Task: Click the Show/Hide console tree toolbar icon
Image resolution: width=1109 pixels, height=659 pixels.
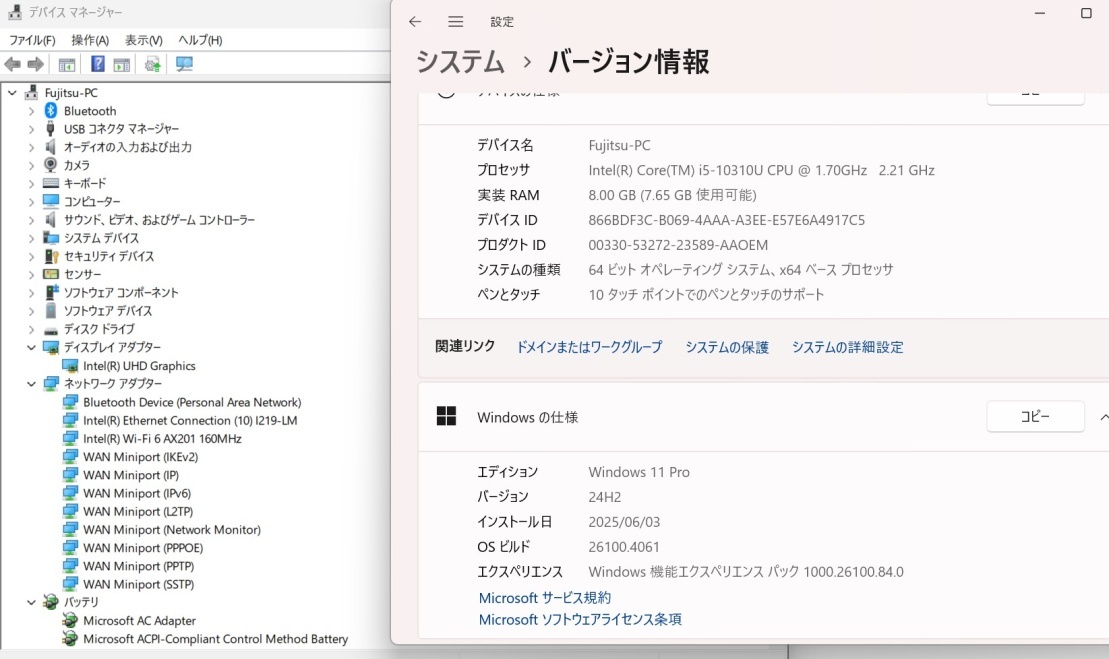Action: 66,64
